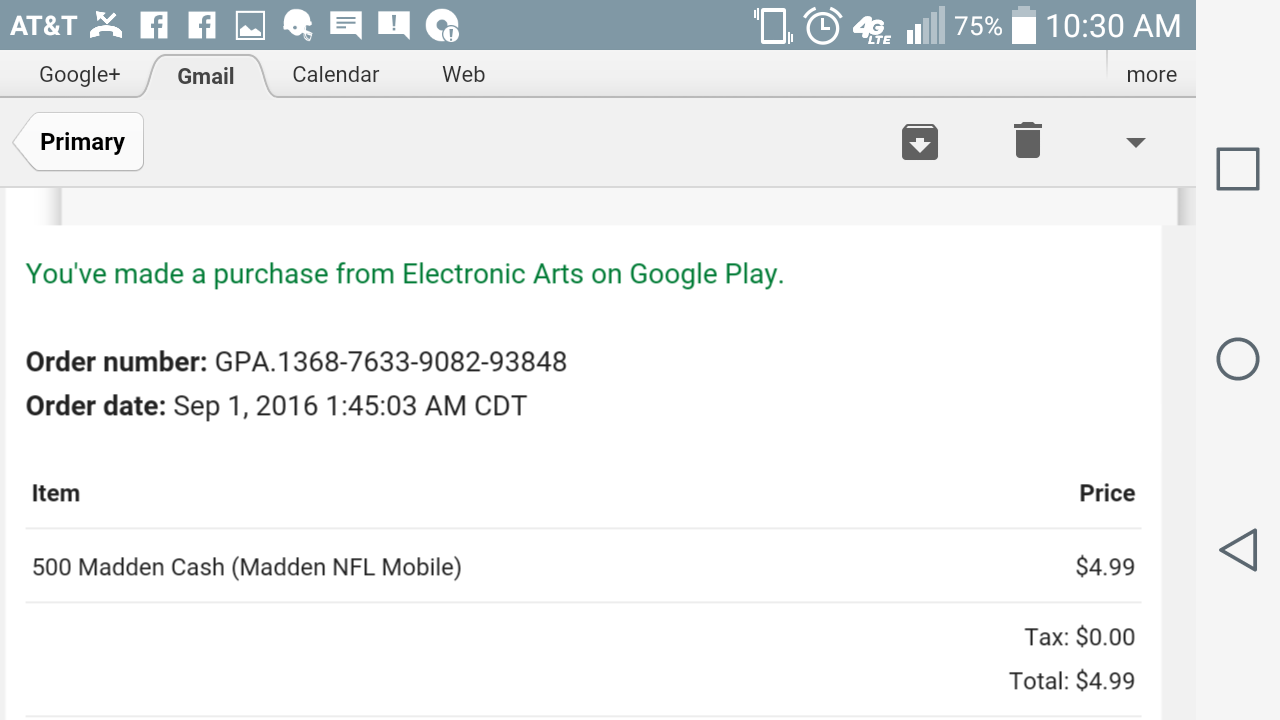
Task: Tap the Android recent apps square button
Action: tap(1238, 169)
